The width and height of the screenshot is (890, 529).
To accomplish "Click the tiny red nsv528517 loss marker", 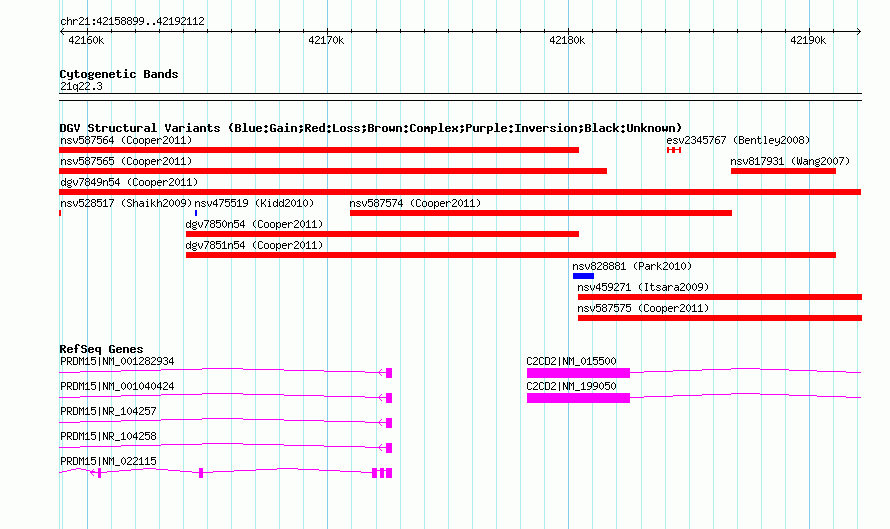I will (60, 213).
